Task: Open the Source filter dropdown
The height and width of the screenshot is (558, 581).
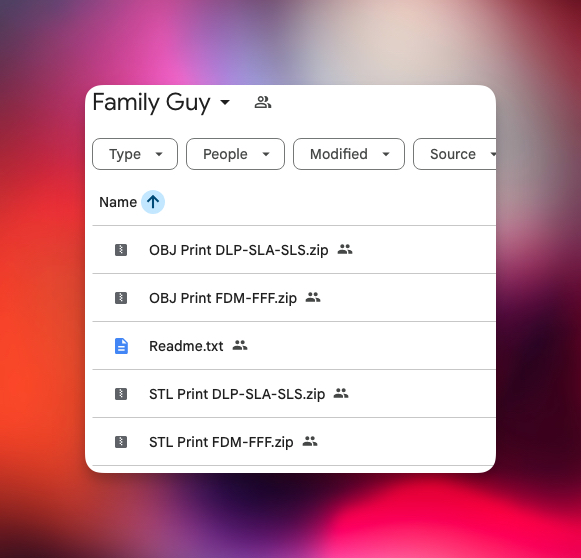Action: tap(455, 154)
